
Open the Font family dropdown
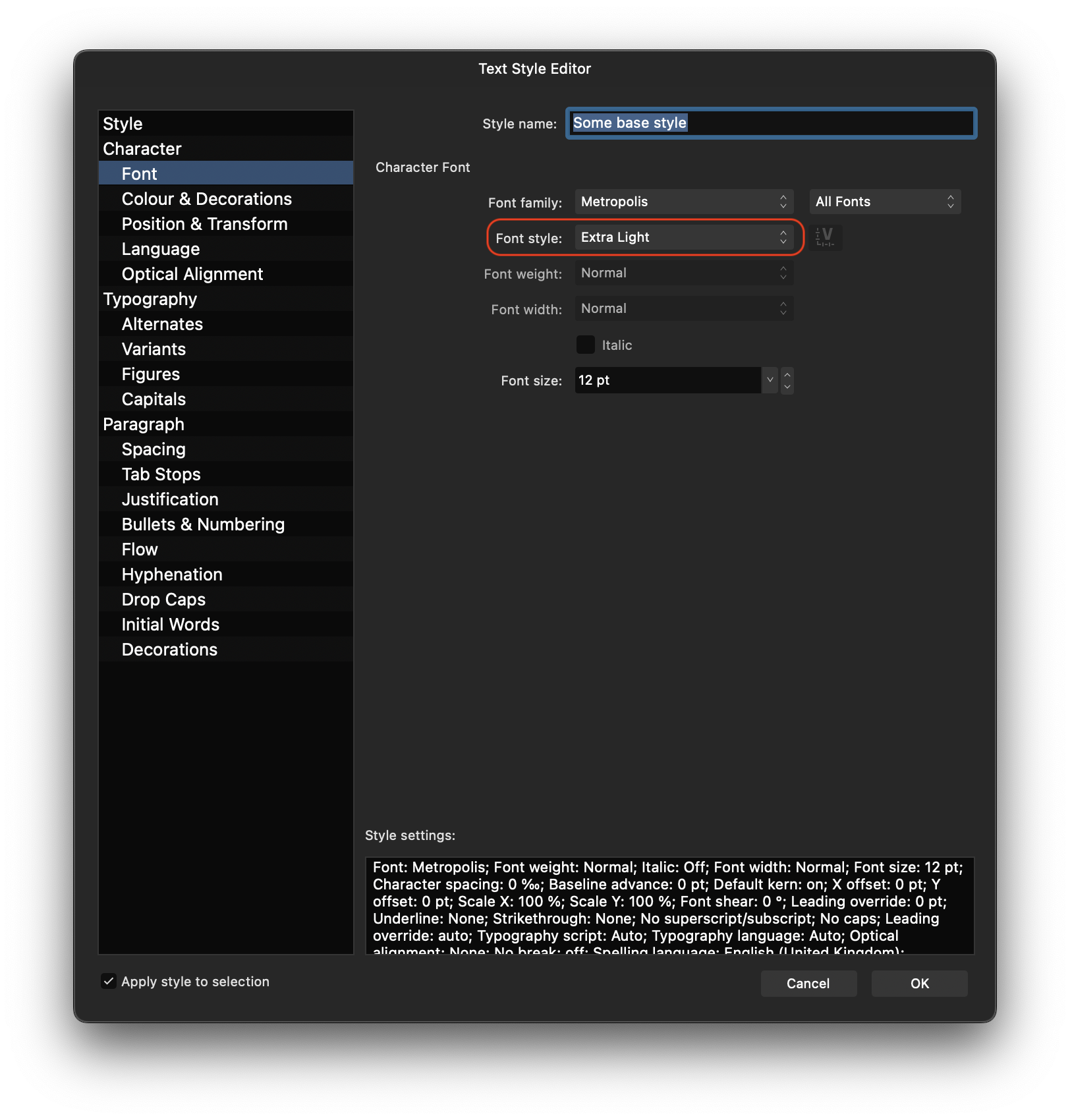[683, 202]
